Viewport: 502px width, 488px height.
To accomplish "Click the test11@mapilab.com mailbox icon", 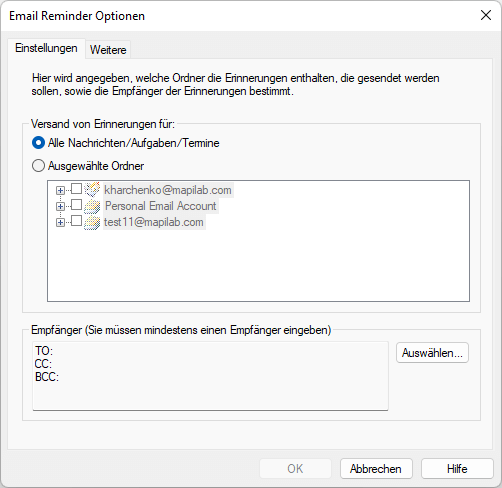I will pyautogui.click(x=92, y=222).
